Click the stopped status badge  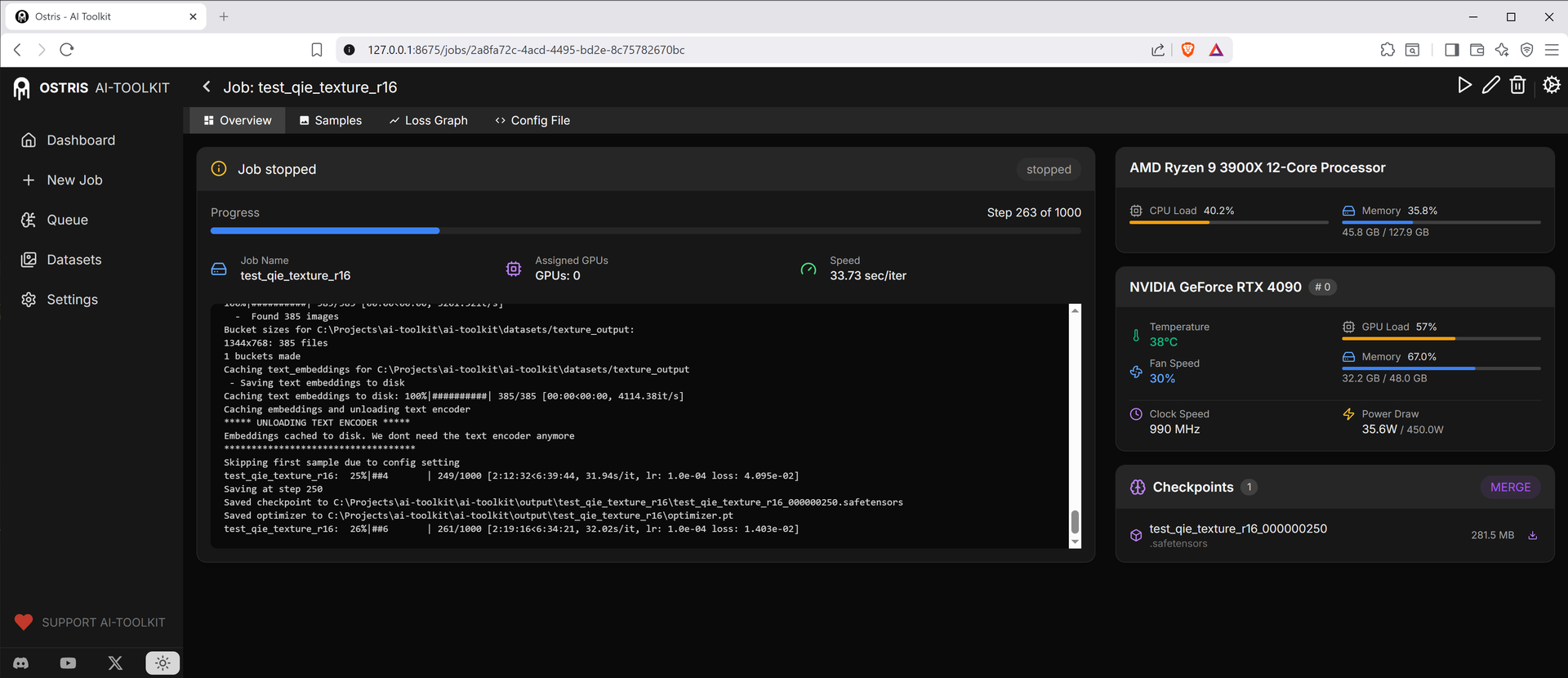(x=1049, y=169)
